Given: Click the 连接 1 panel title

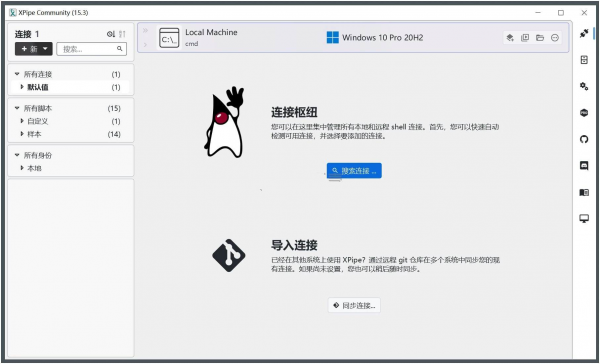Looking at the screenshot, I should click(27, 34).
